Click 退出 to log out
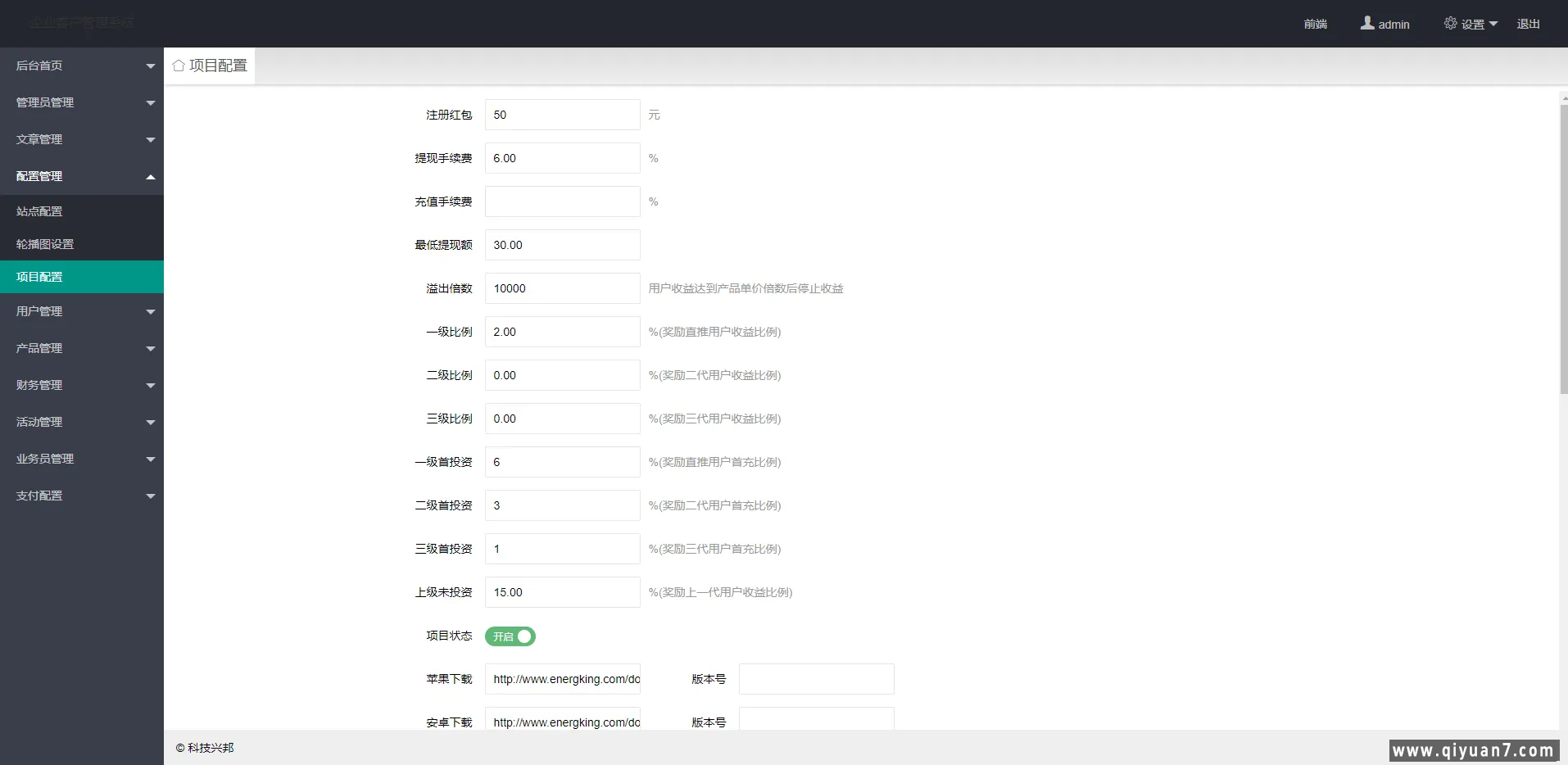1568x765 pixels. [1527, 24]
